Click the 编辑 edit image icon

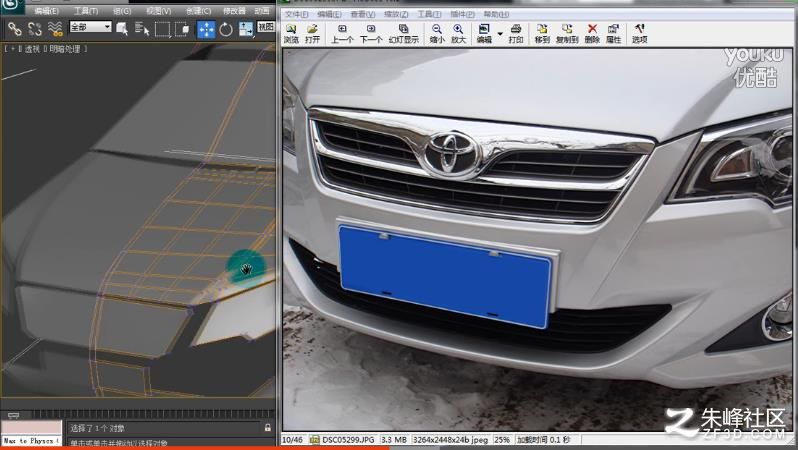tap(484, 34)
